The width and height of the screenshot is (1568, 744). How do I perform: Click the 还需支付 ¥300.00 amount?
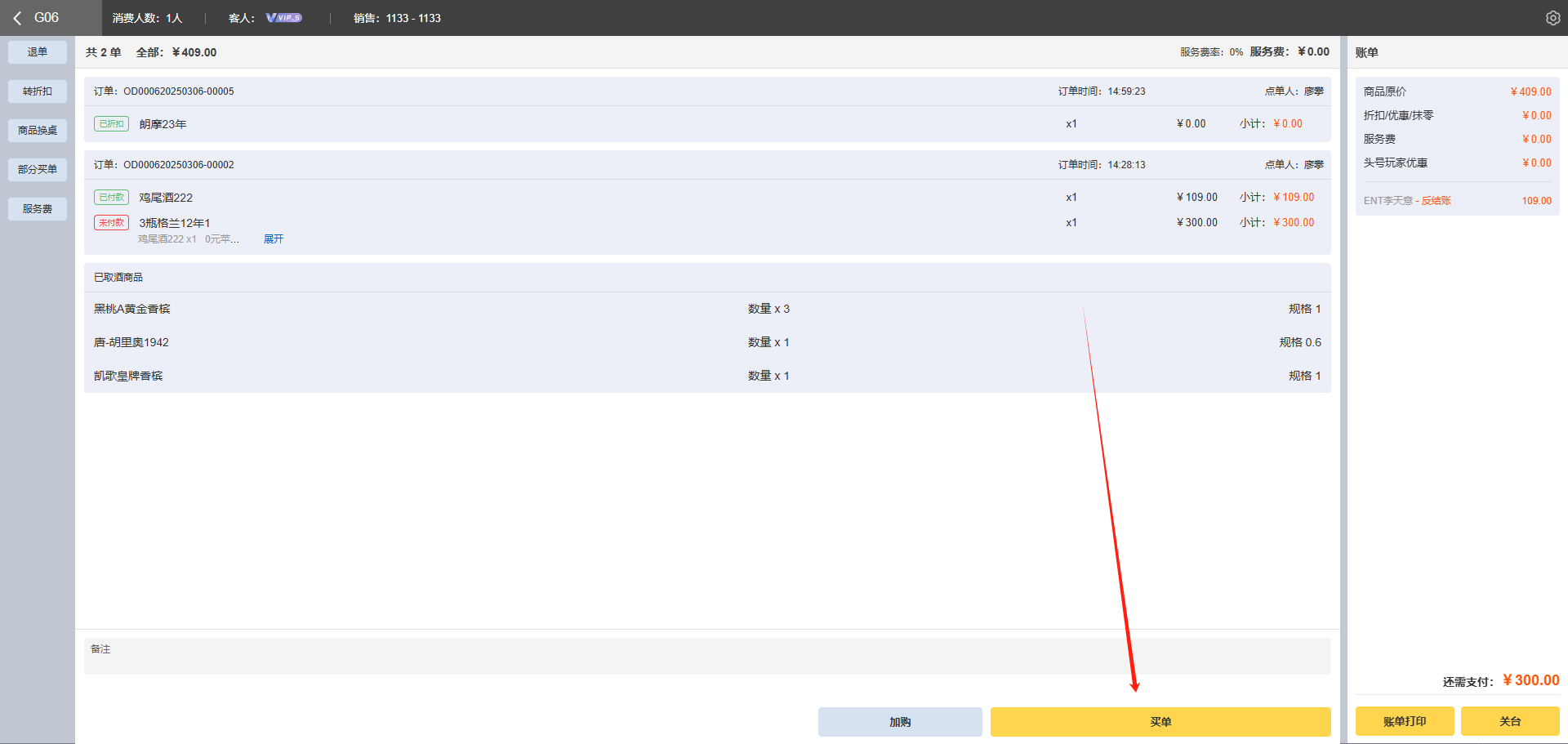pos(1530,680)
